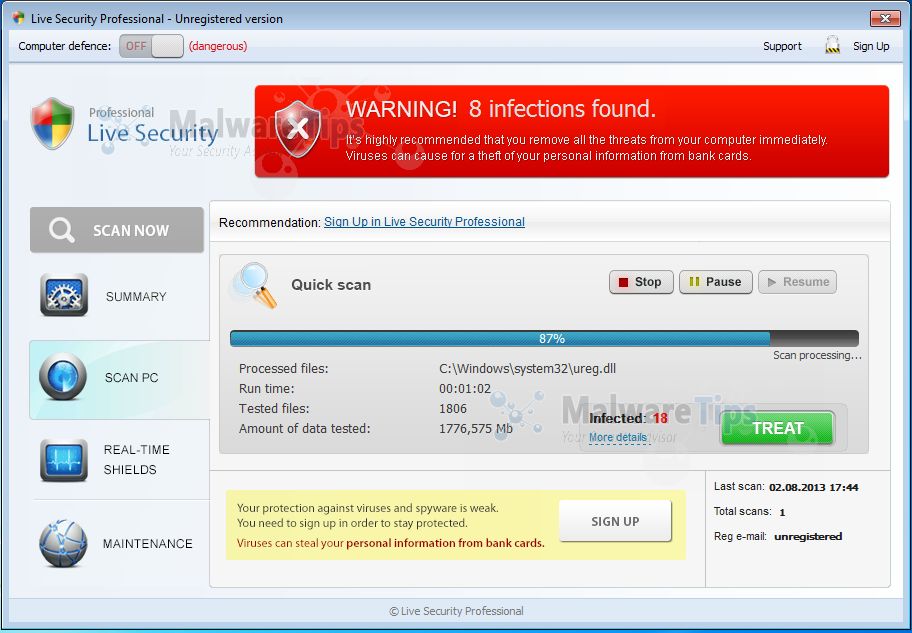Click the tested files count 1806
Viewport: 912px width, 633px height.
click(453, 408)
